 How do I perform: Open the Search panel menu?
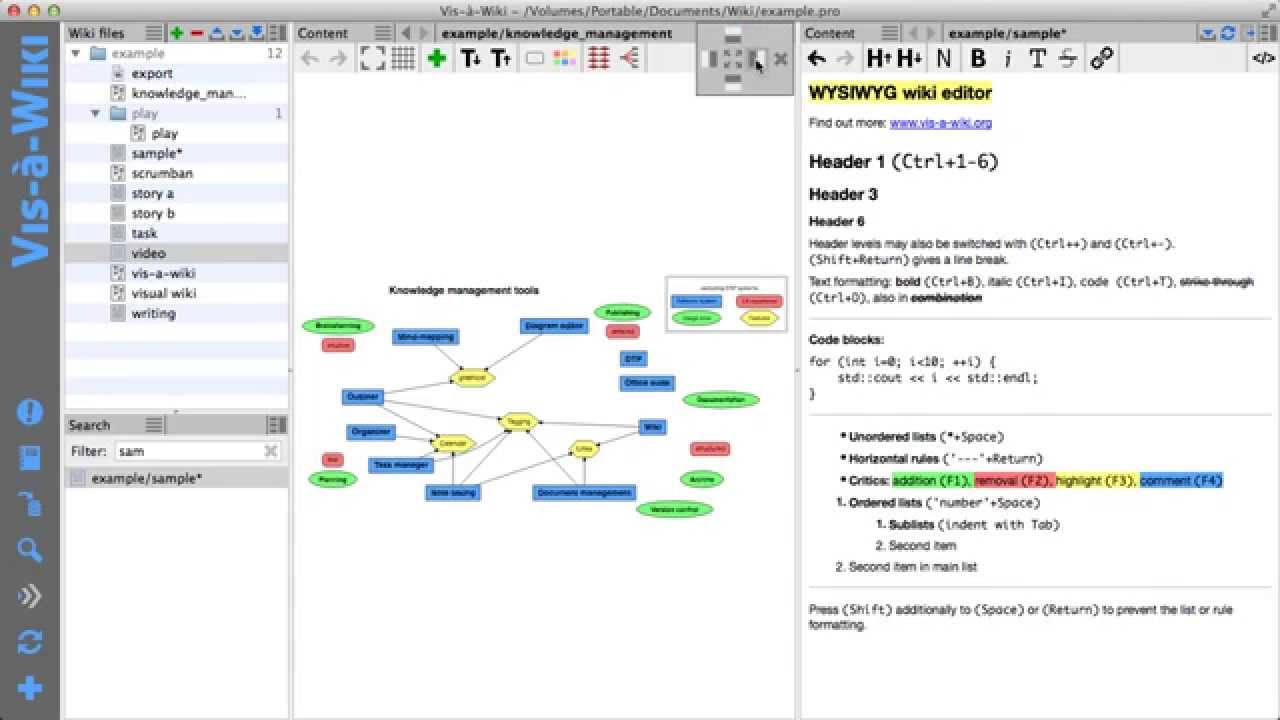tap(153, 425)
